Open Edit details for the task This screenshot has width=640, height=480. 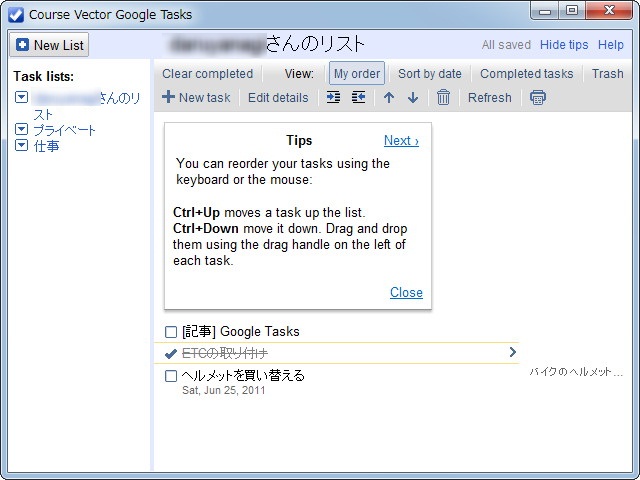tap(278, 98)
